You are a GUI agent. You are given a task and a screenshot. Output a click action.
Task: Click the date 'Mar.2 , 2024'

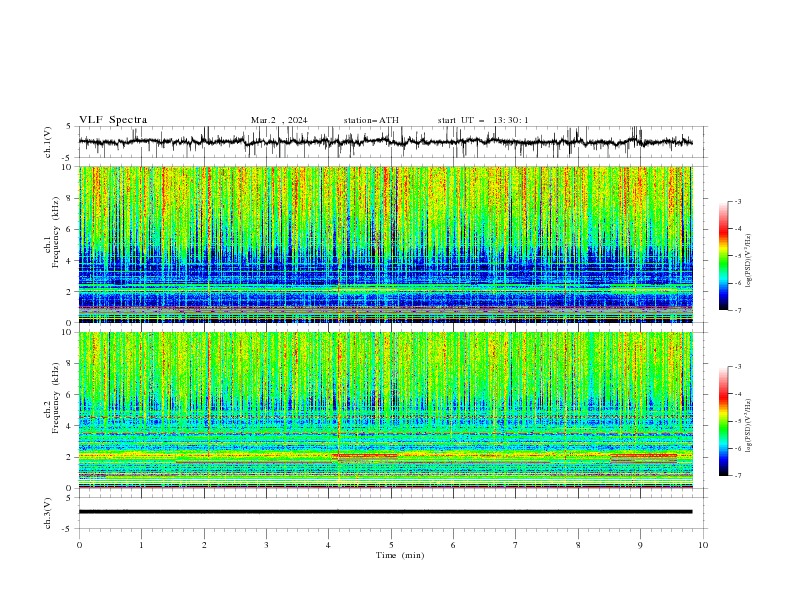[279, 120]
